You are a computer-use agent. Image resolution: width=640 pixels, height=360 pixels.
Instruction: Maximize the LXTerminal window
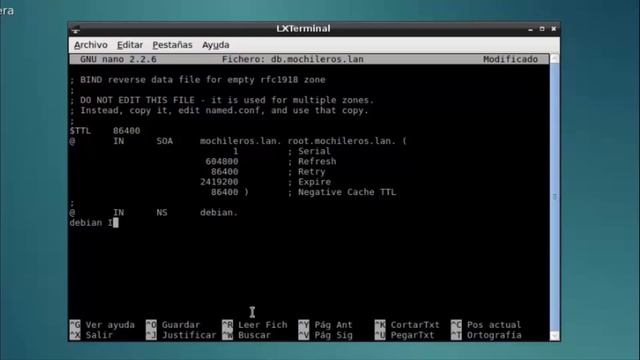tap(542, 29)
